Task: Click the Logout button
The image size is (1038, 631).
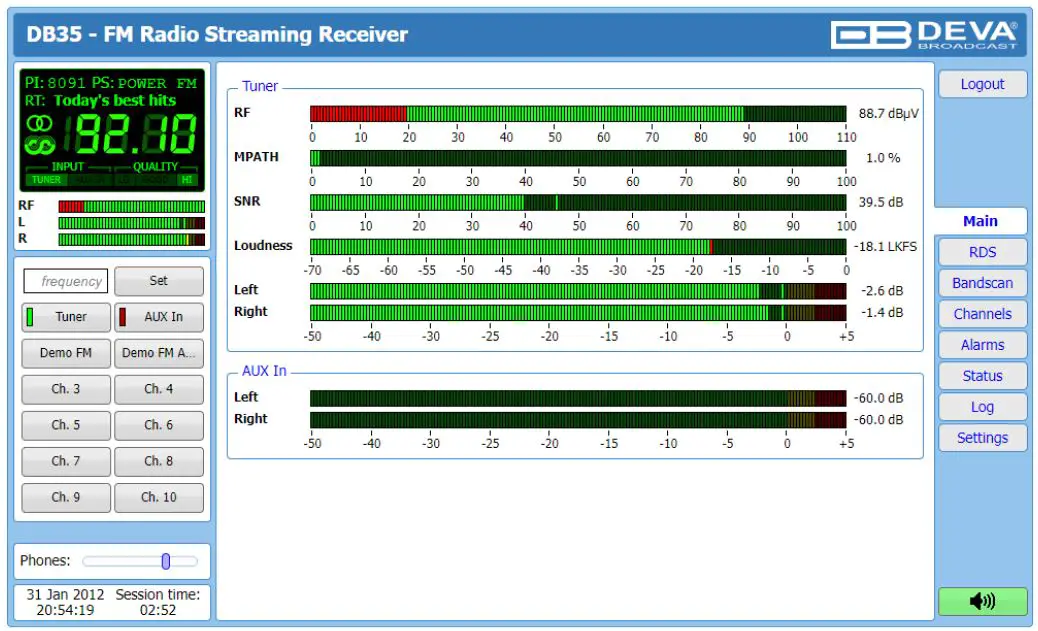Action: [x=982, y=84]
